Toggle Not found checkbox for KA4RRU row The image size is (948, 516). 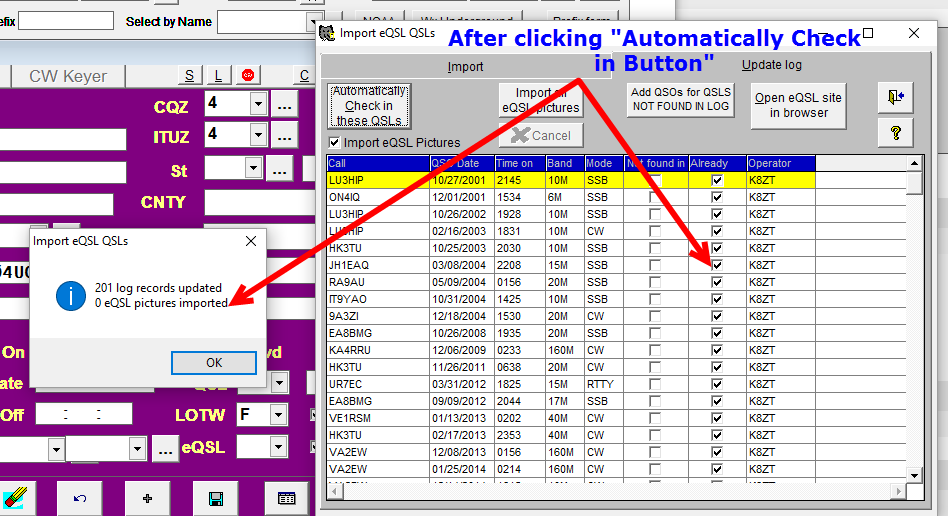[x=655, y=350]
